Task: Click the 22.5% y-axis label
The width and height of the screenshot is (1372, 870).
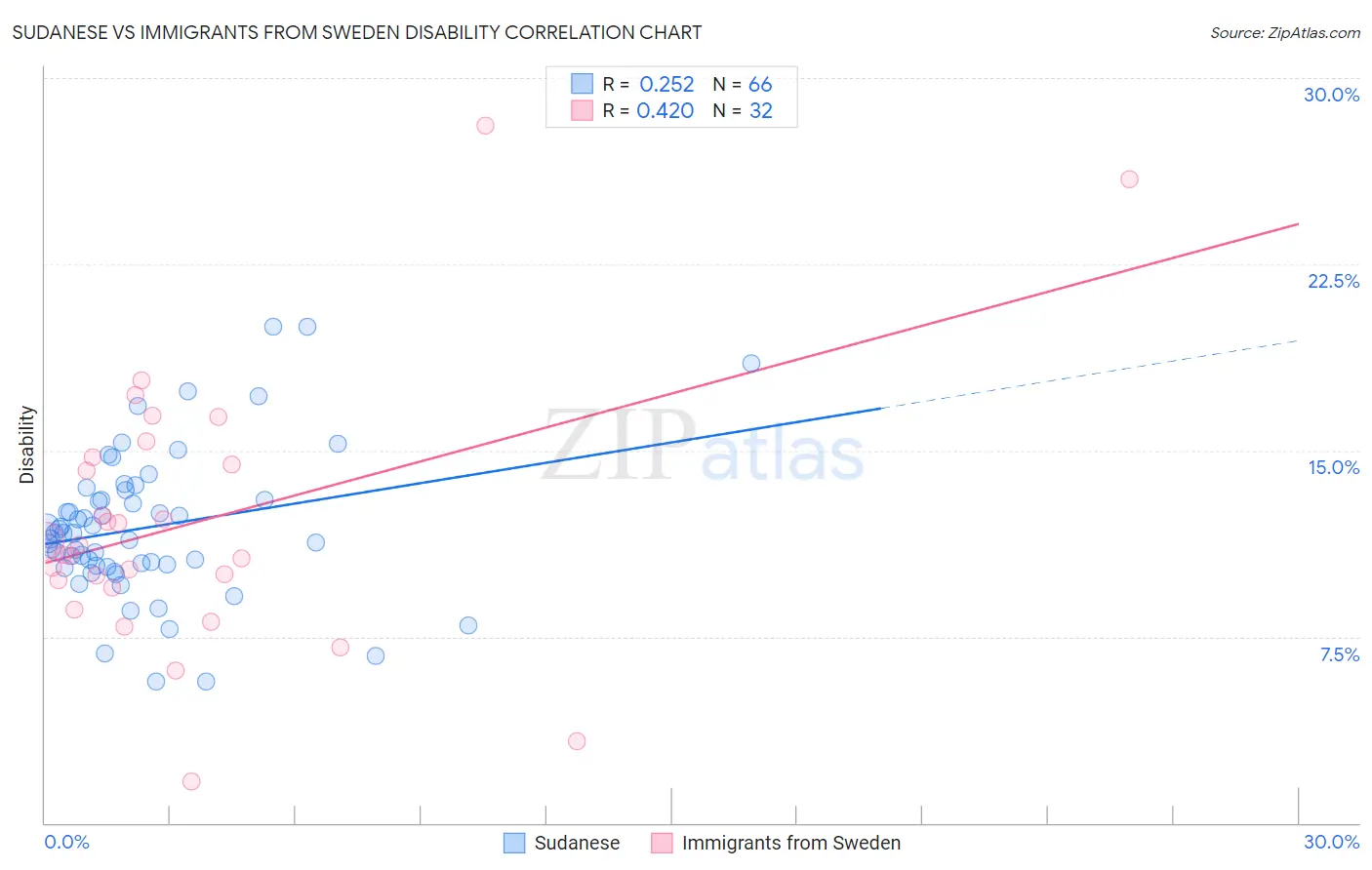Action: [x=1333, y=281]
